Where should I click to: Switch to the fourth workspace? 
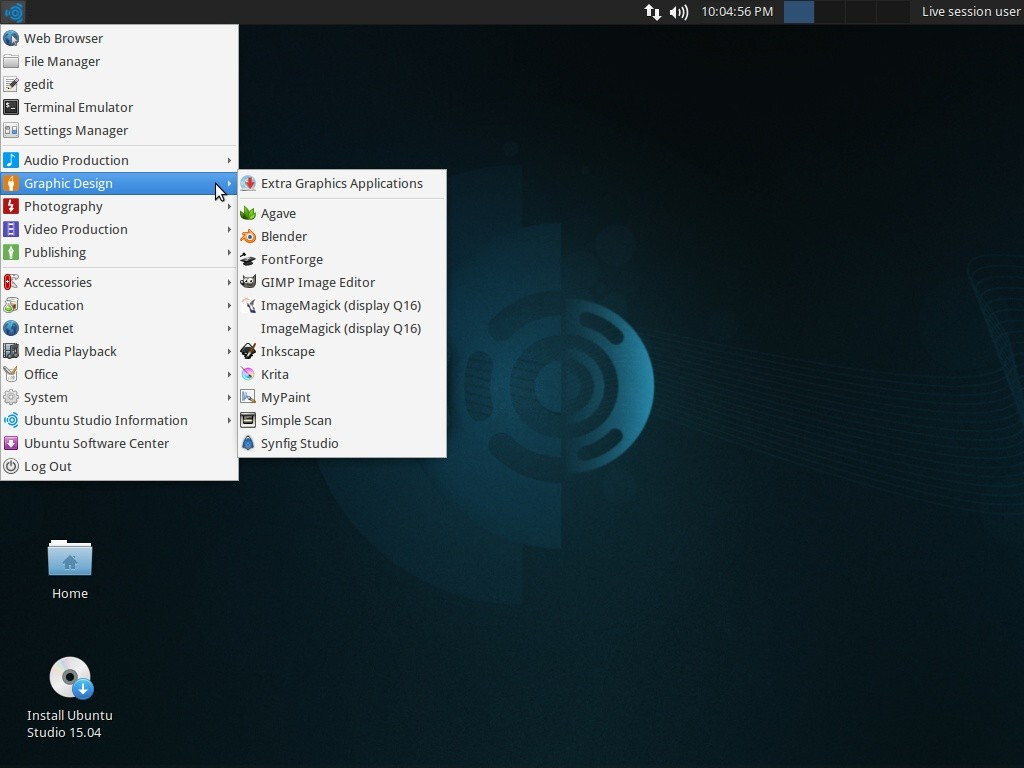tap(893, 12)
